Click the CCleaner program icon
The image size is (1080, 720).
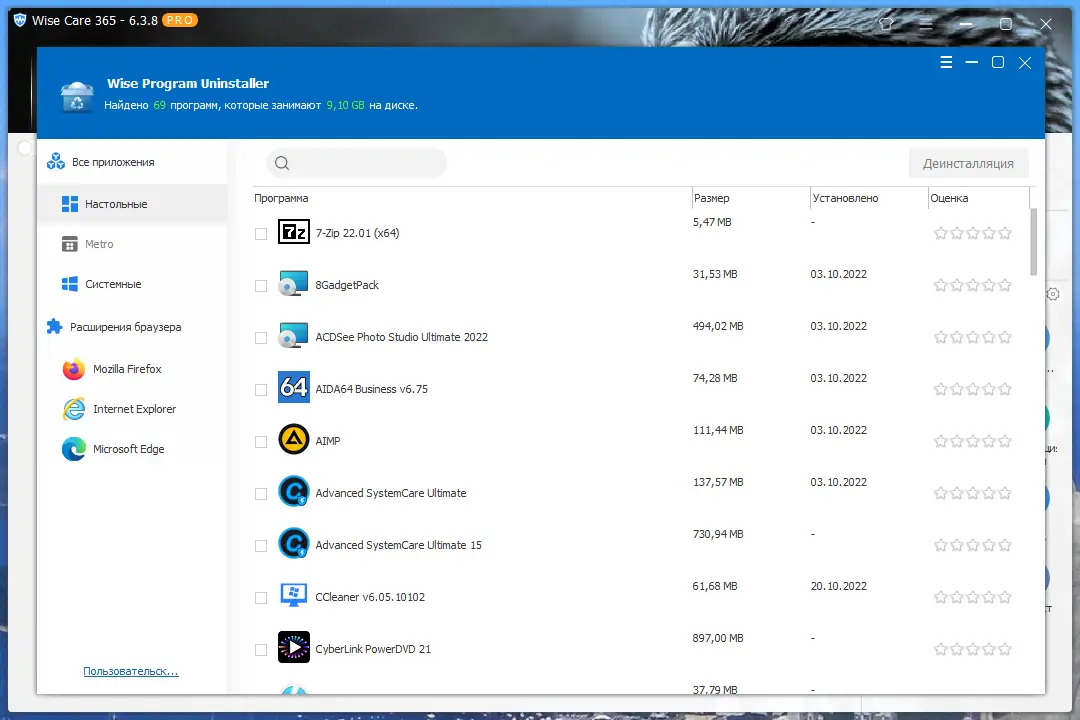pyautogui.click(x=293, y=595)
